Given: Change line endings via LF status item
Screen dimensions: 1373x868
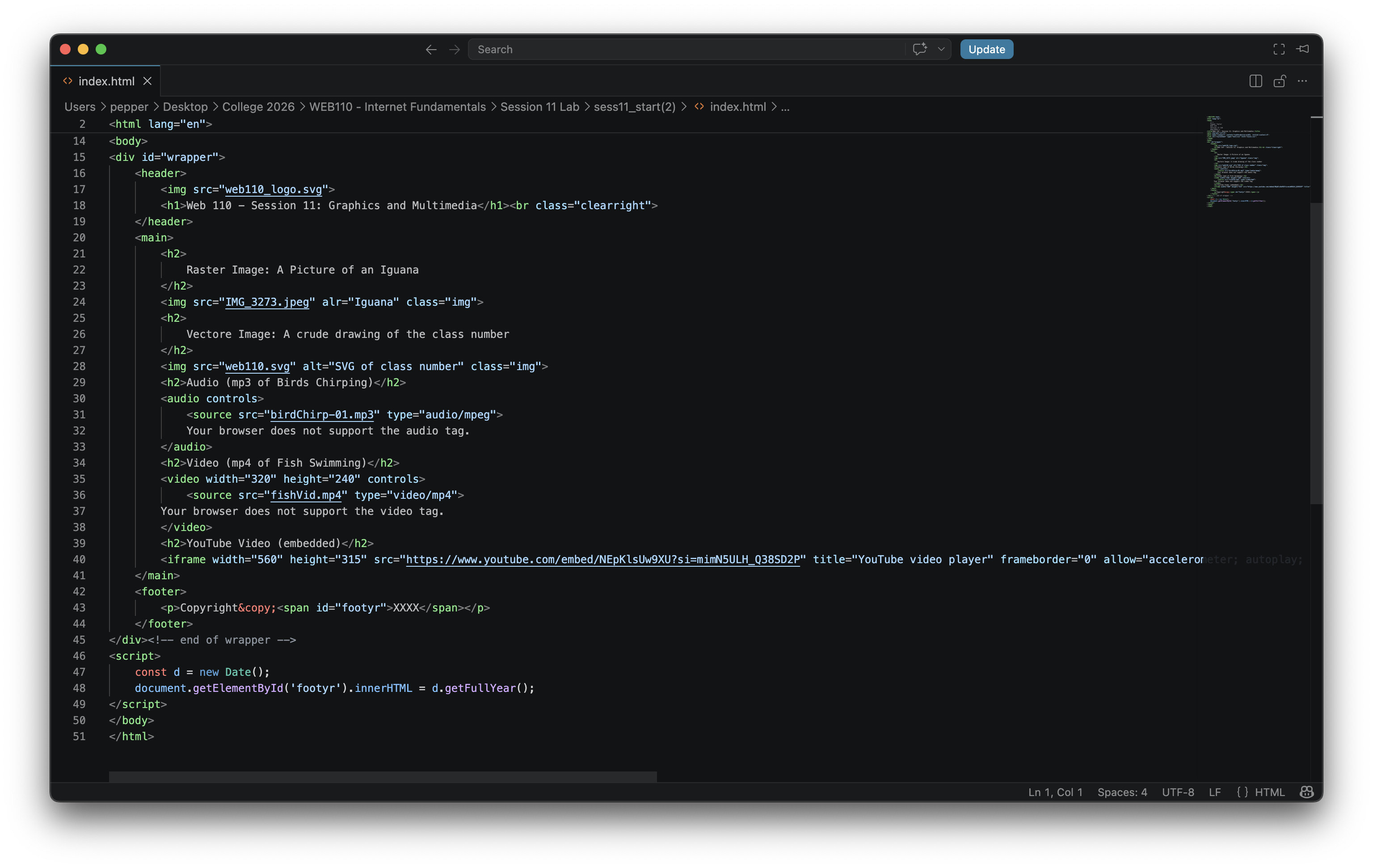Looking at the screenshot, I should [x=1214, y=793].
